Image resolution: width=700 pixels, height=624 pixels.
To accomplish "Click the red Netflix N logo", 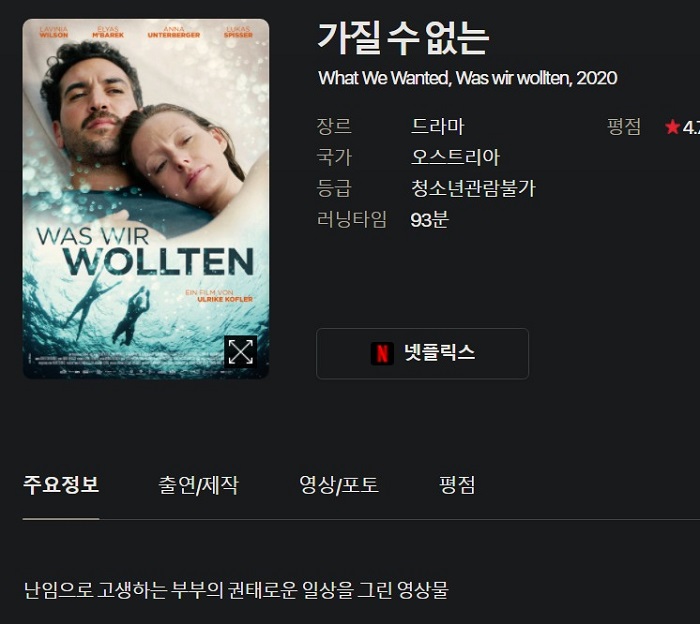I will click(382, 354).
